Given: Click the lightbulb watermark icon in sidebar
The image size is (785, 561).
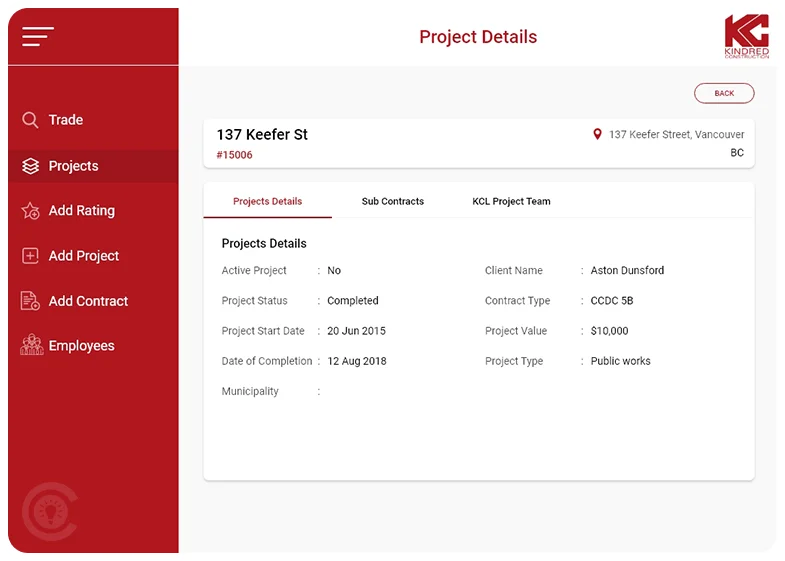Looking at the screenshot, I should (x=46, y=509).
